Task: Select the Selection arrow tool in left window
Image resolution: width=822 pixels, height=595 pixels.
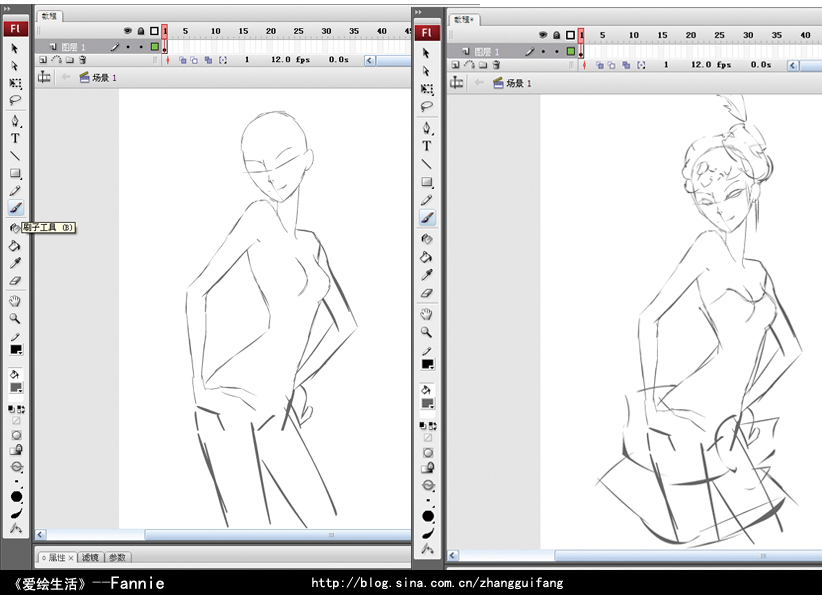Action: (15, 48)
